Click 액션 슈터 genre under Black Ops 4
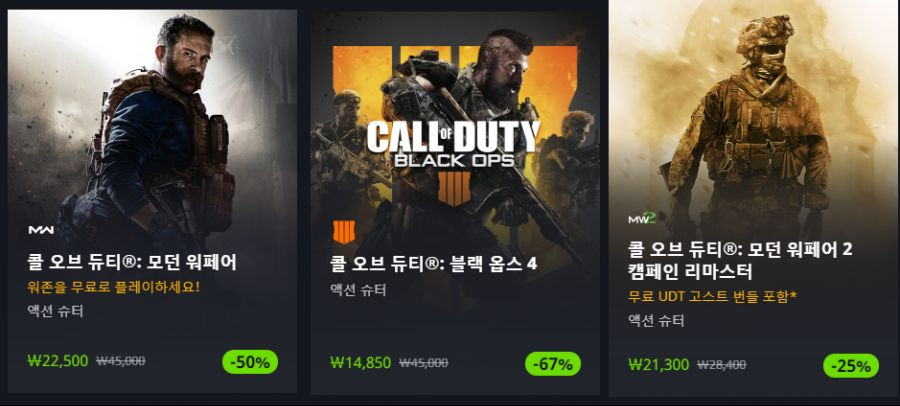This screenshot has height=406, width=900. [358, 289]
